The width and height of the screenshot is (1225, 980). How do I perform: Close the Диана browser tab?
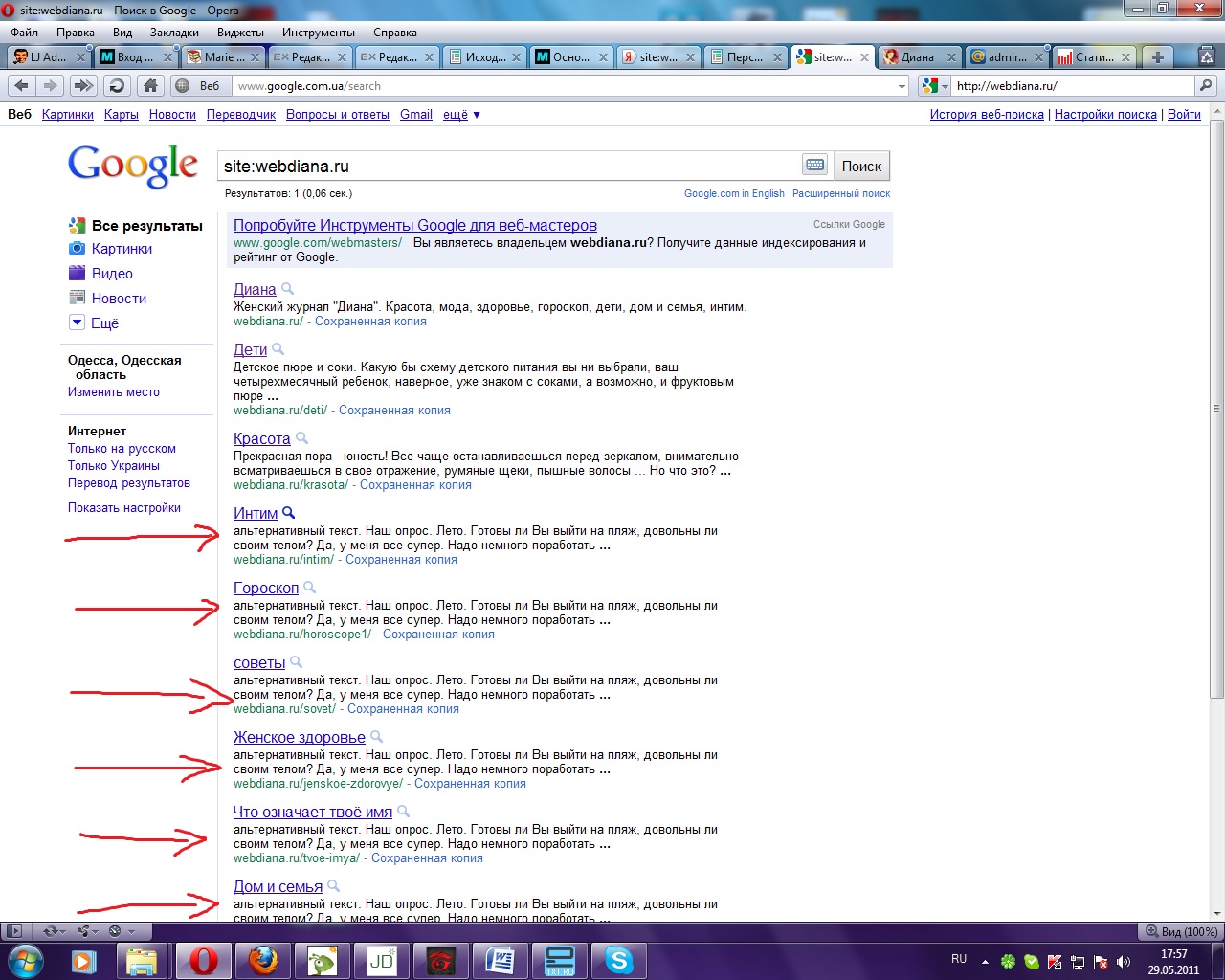click(x=951, y=57)
